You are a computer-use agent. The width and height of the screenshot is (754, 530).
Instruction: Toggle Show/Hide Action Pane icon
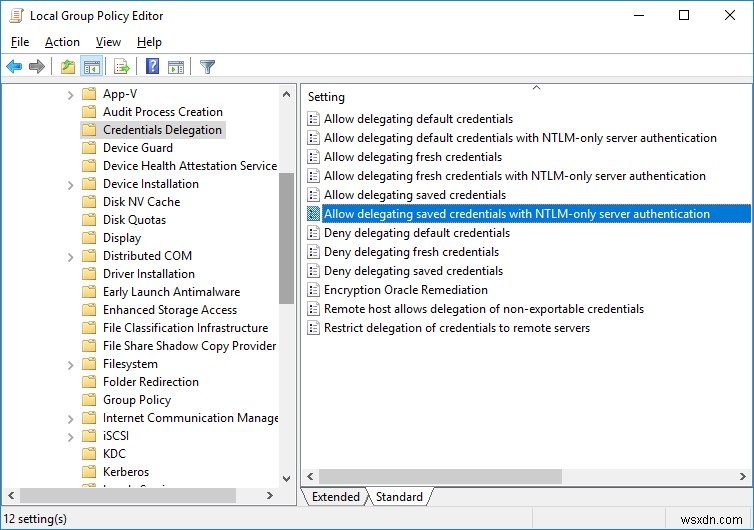coord(176,67)
